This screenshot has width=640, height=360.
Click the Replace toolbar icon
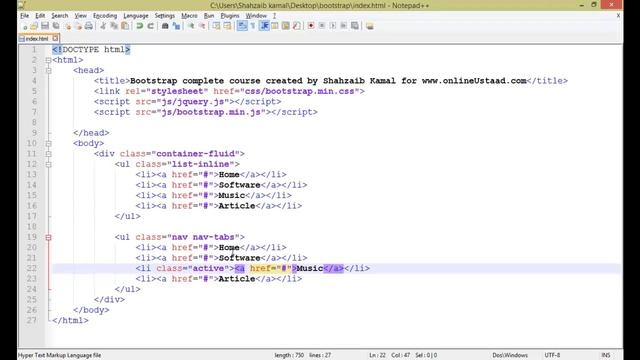pos(176,26)
